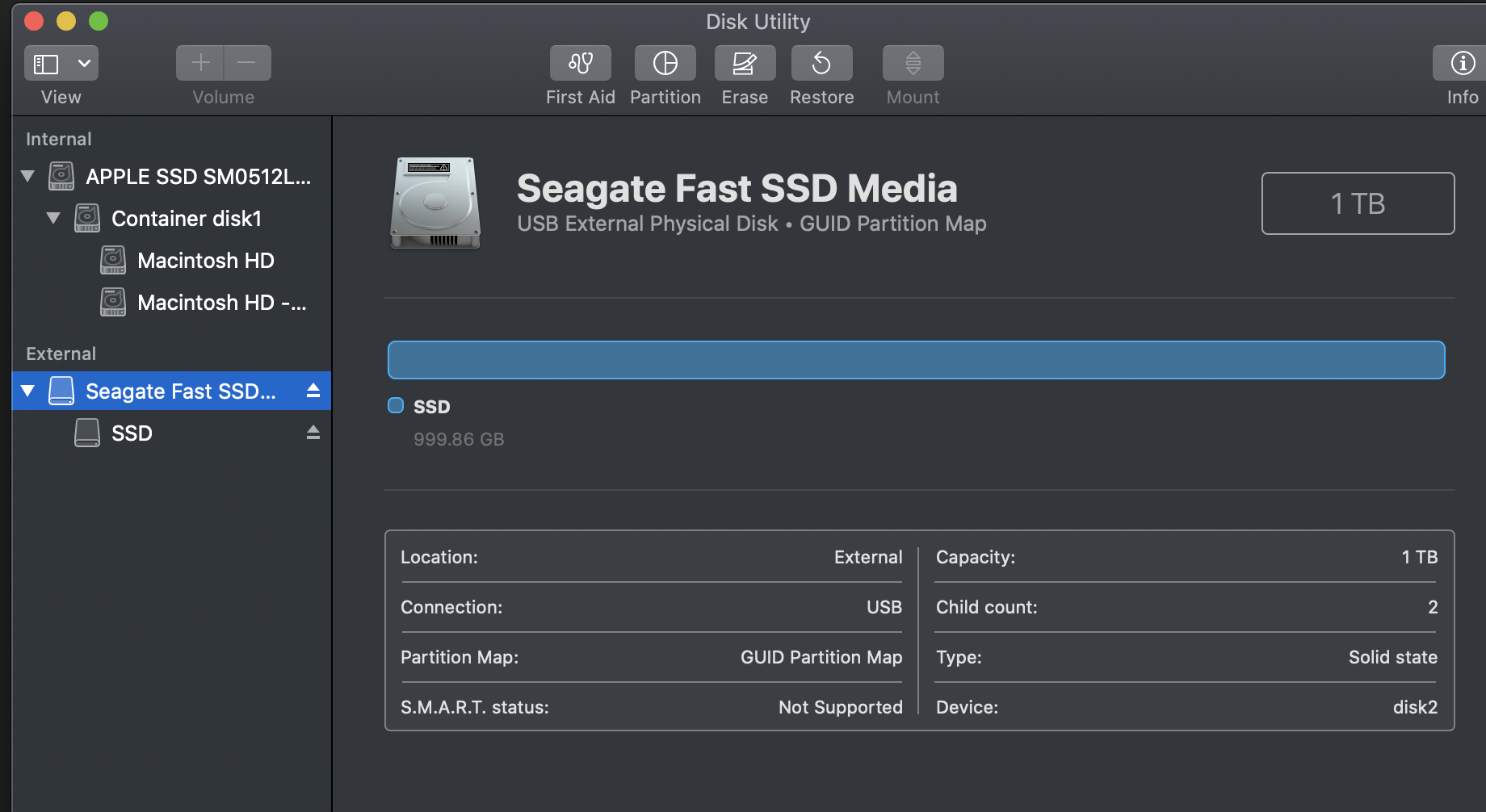Click the 1 TB capacity button

pyautogui.click(x=1358, y=203)
